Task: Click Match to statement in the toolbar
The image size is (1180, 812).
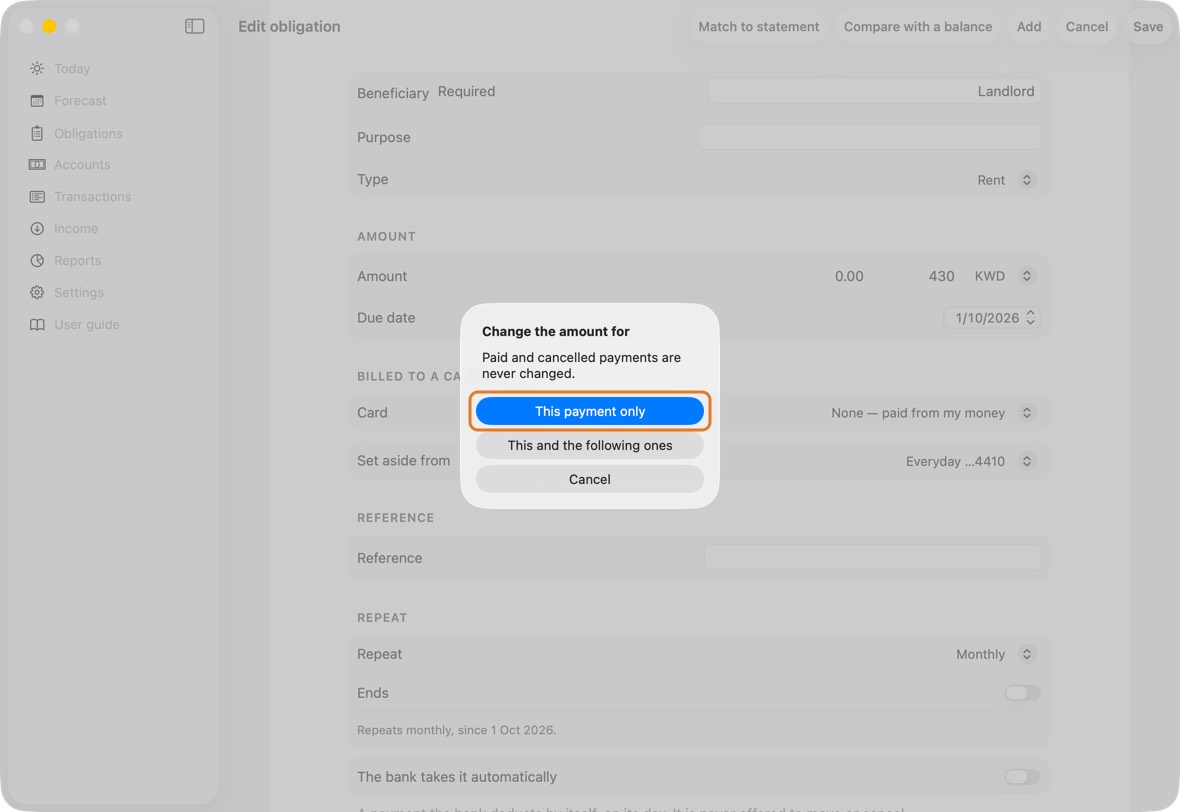Action: (759, 26)
